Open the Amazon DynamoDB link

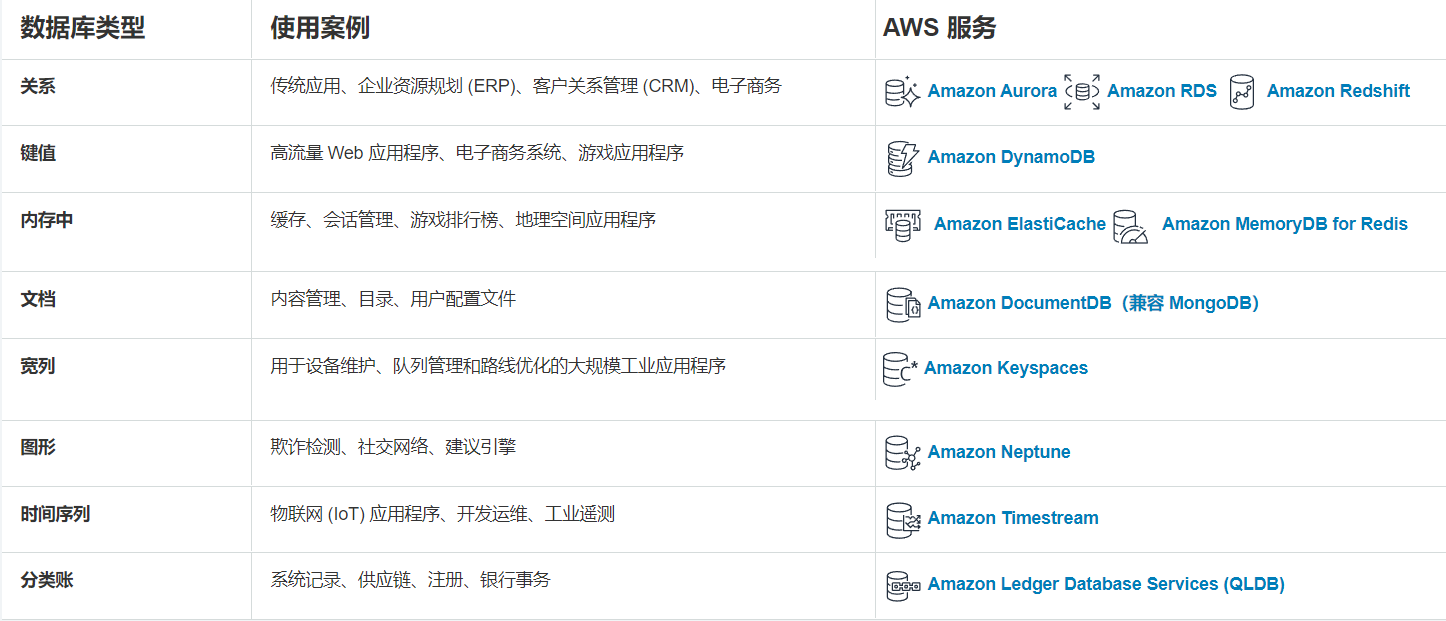[1011, 157]
